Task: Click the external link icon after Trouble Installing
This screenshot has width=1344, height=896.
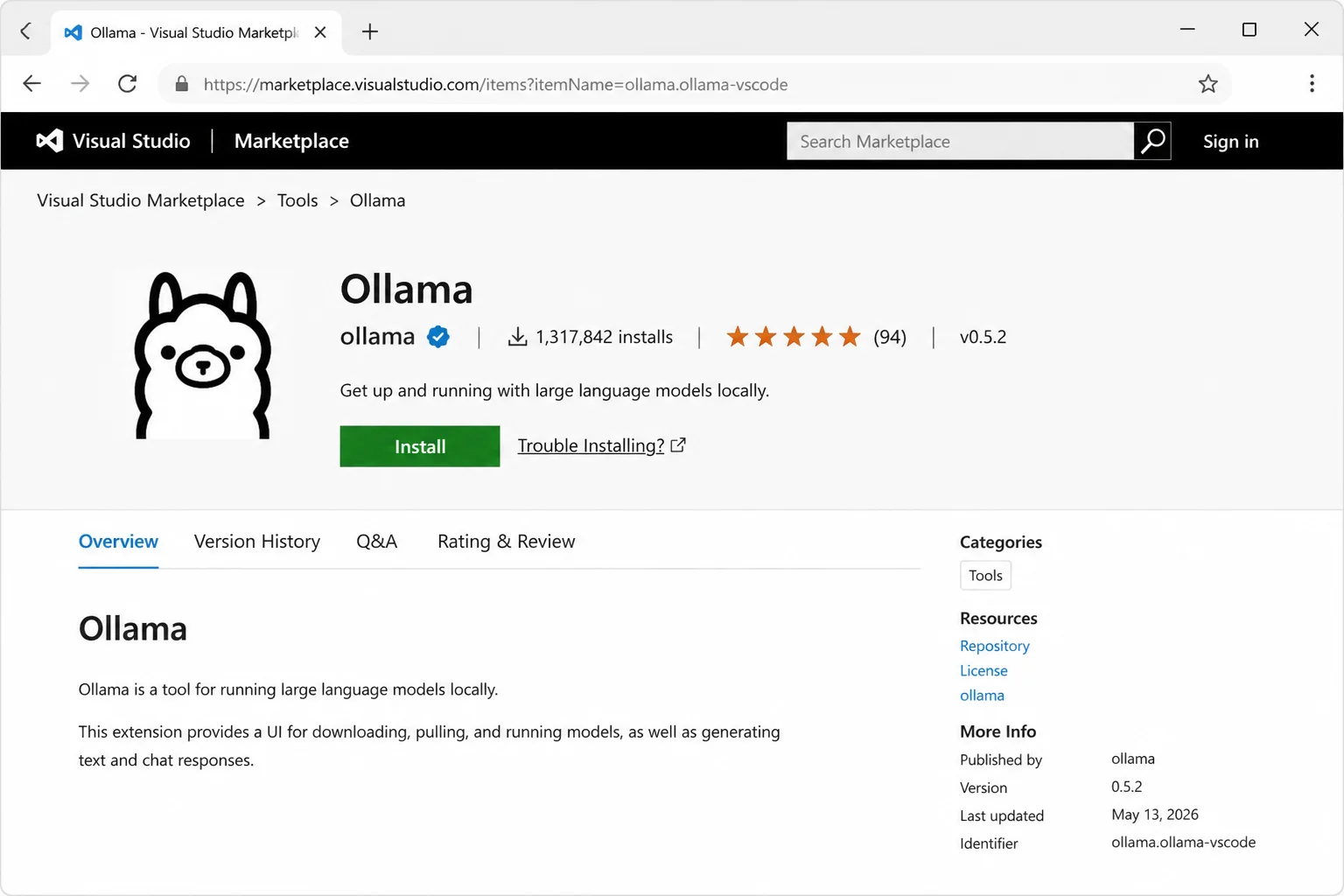Action: point(678,445)
